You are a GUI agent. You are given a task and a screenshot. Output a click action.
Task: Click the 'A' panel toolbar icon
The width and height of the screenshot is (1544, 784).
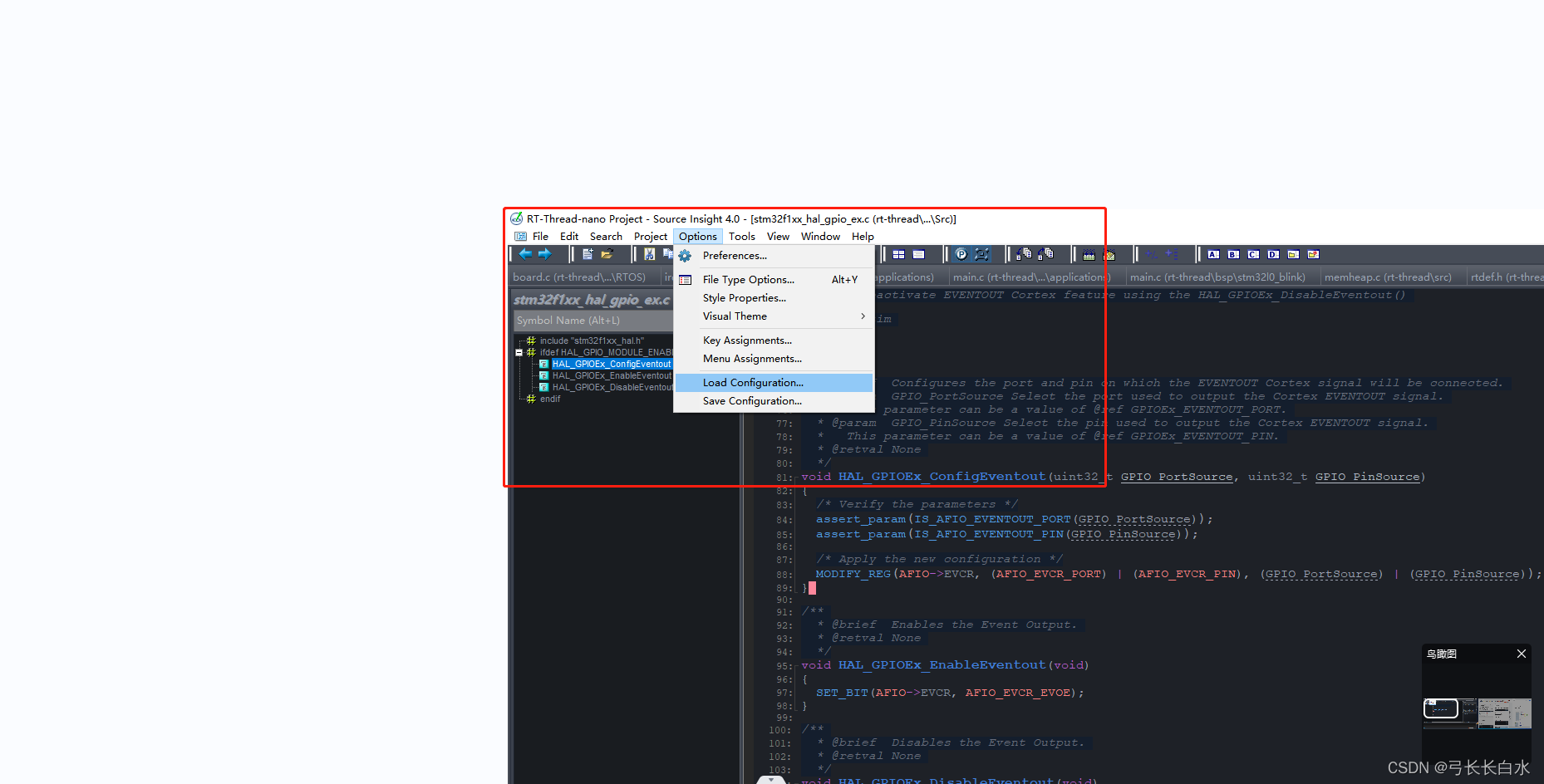[x=1213, y=254]
